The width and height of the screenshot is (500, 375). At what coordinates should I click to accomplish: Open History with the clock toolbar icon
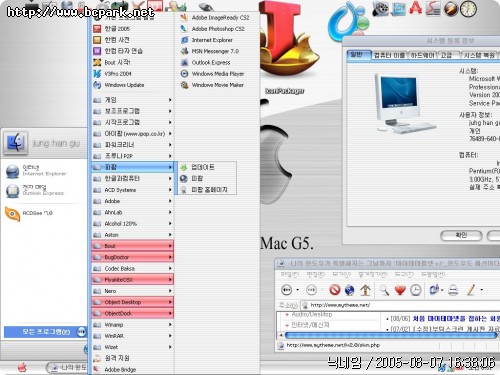(x=415, y=290)
